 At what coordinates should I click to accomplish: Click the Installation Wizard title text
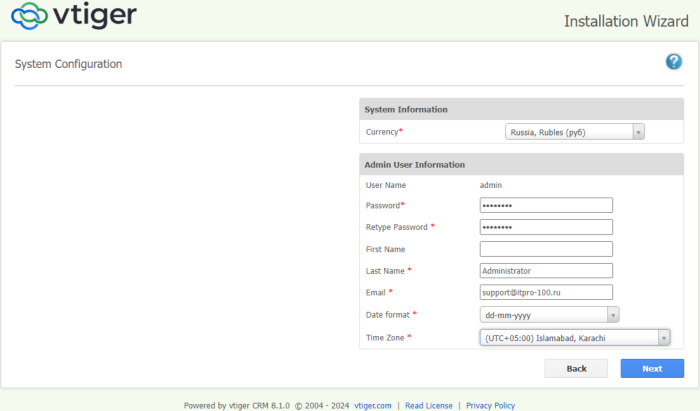[x=624, y=21]
